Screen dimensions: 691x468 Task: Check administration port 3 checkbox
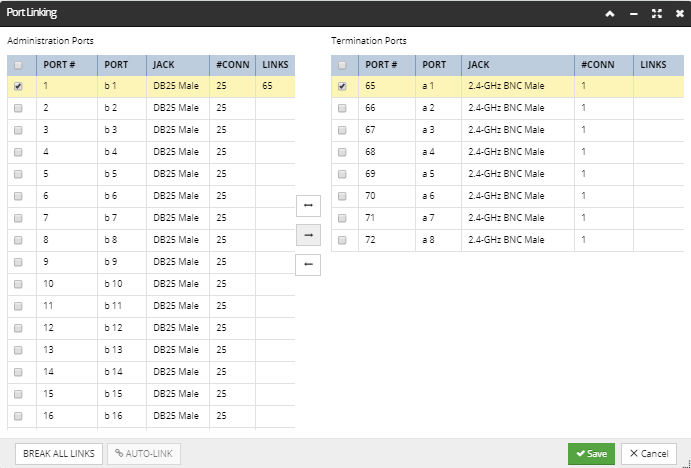[18, 130]
